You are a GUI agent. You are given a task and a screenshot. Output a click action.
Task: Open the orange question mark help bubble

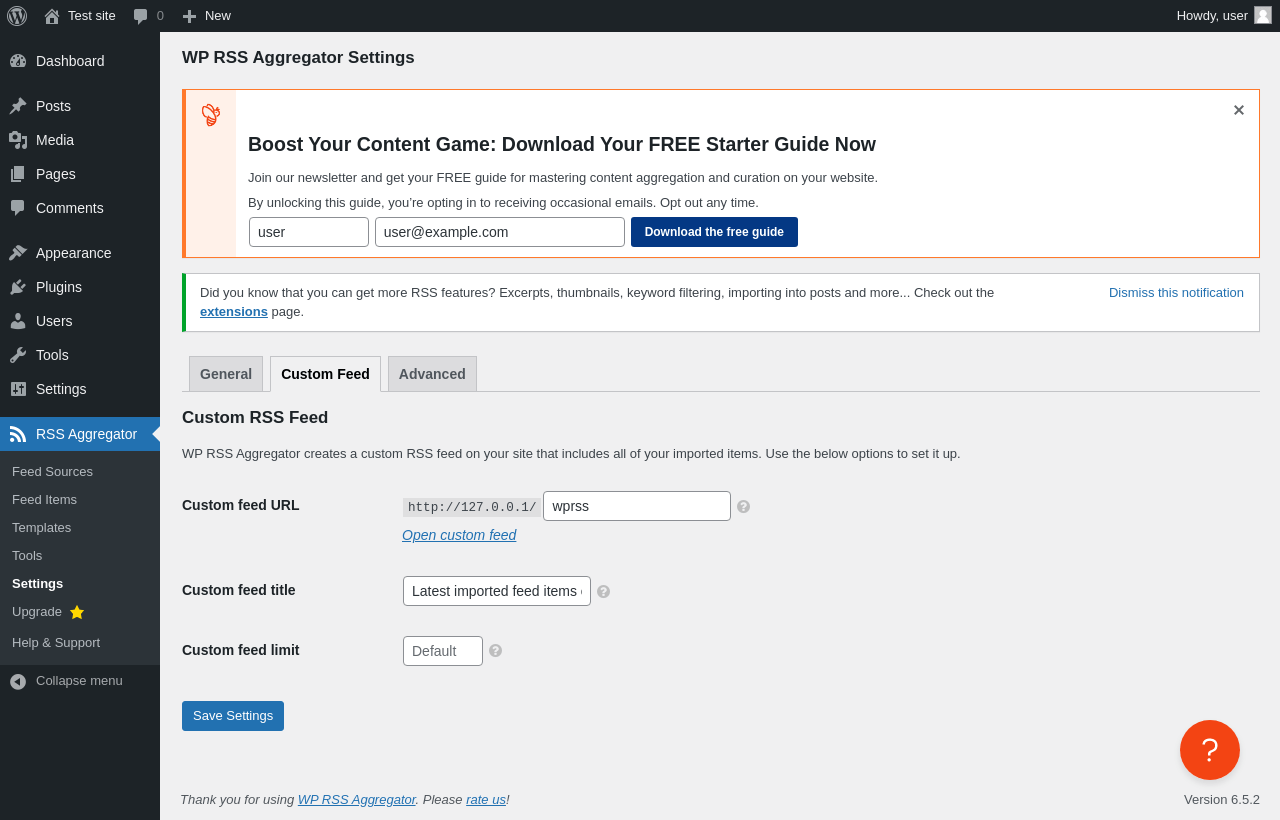click(1210, 750)
